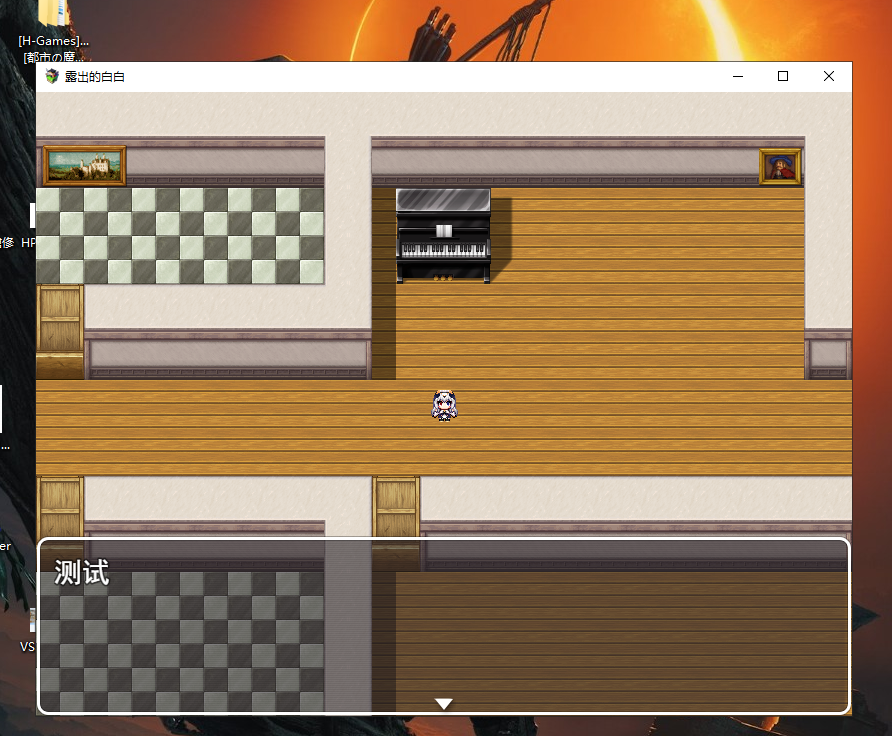
Task: Maximize the 露出的白白 game window
Action: click(783, 76)
